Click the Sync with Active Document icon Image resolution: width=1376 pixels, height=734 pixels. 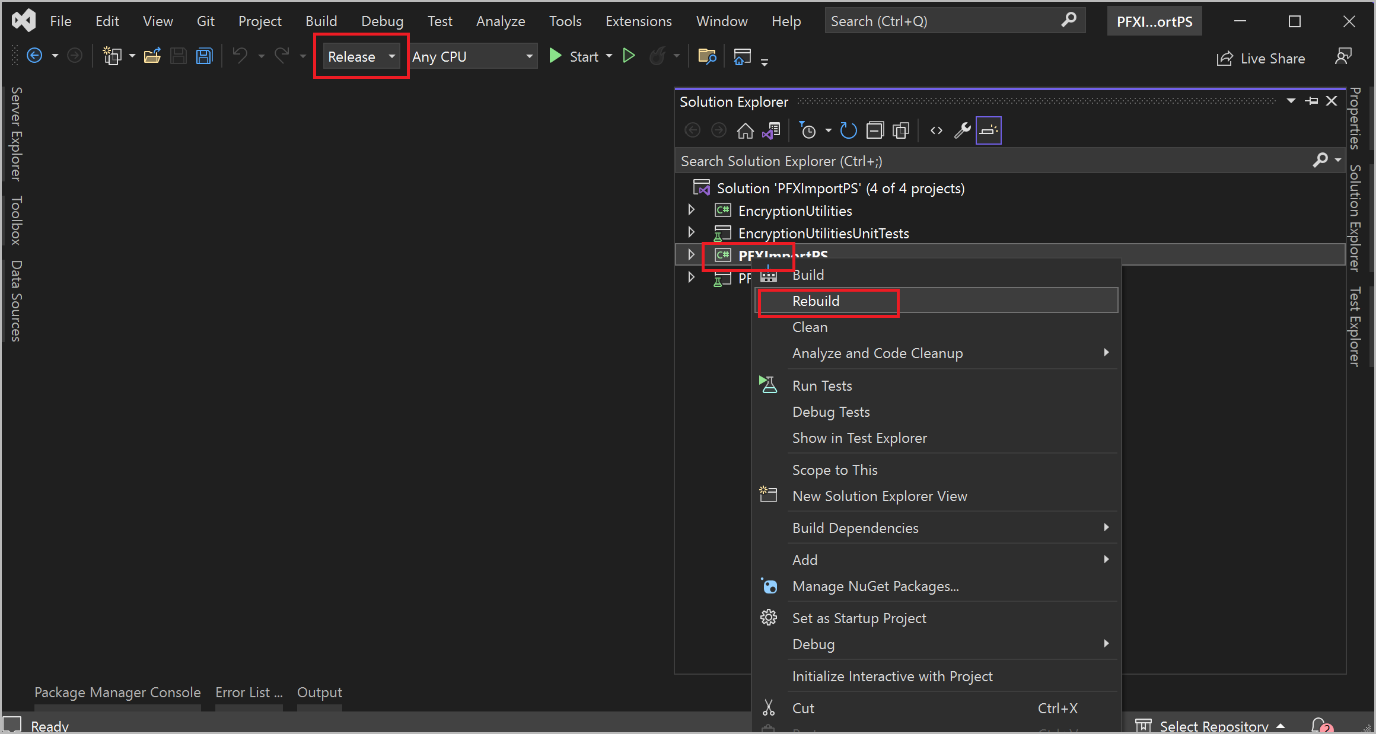click(x=770, y=130)
